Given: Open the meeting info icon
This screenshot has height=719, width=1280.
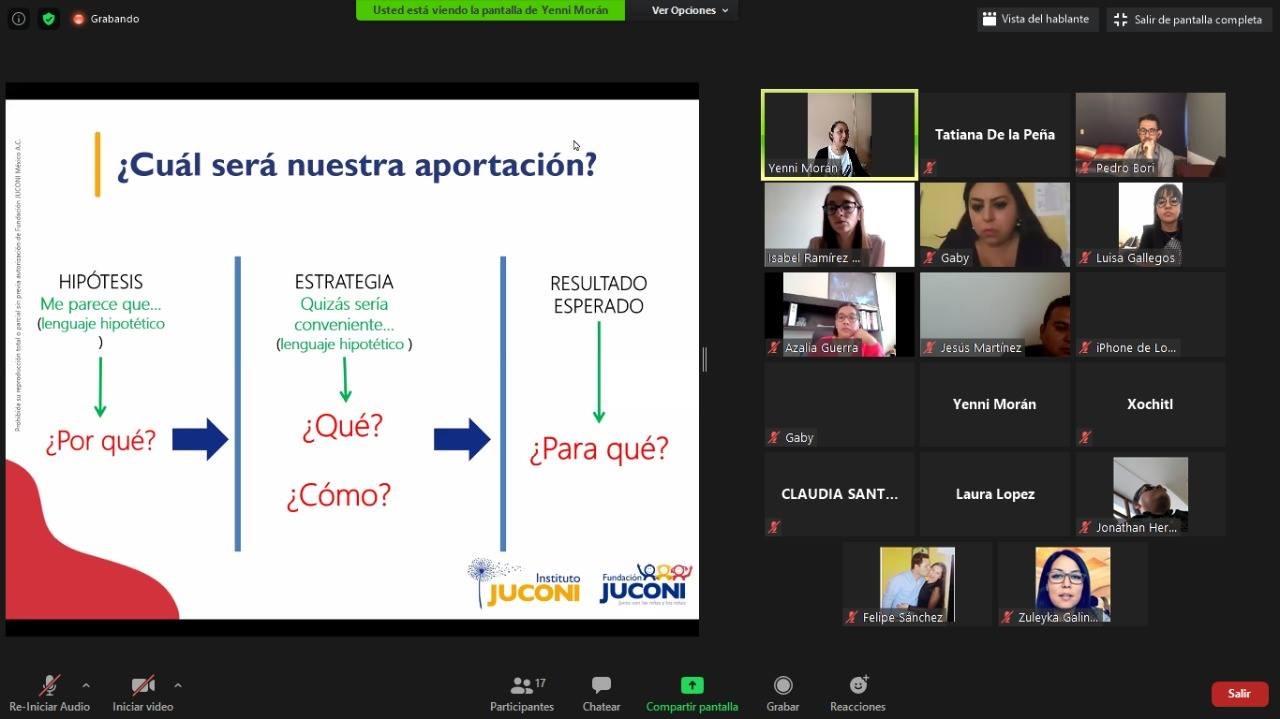Looking at the screenshot, I should coord(18,19).
